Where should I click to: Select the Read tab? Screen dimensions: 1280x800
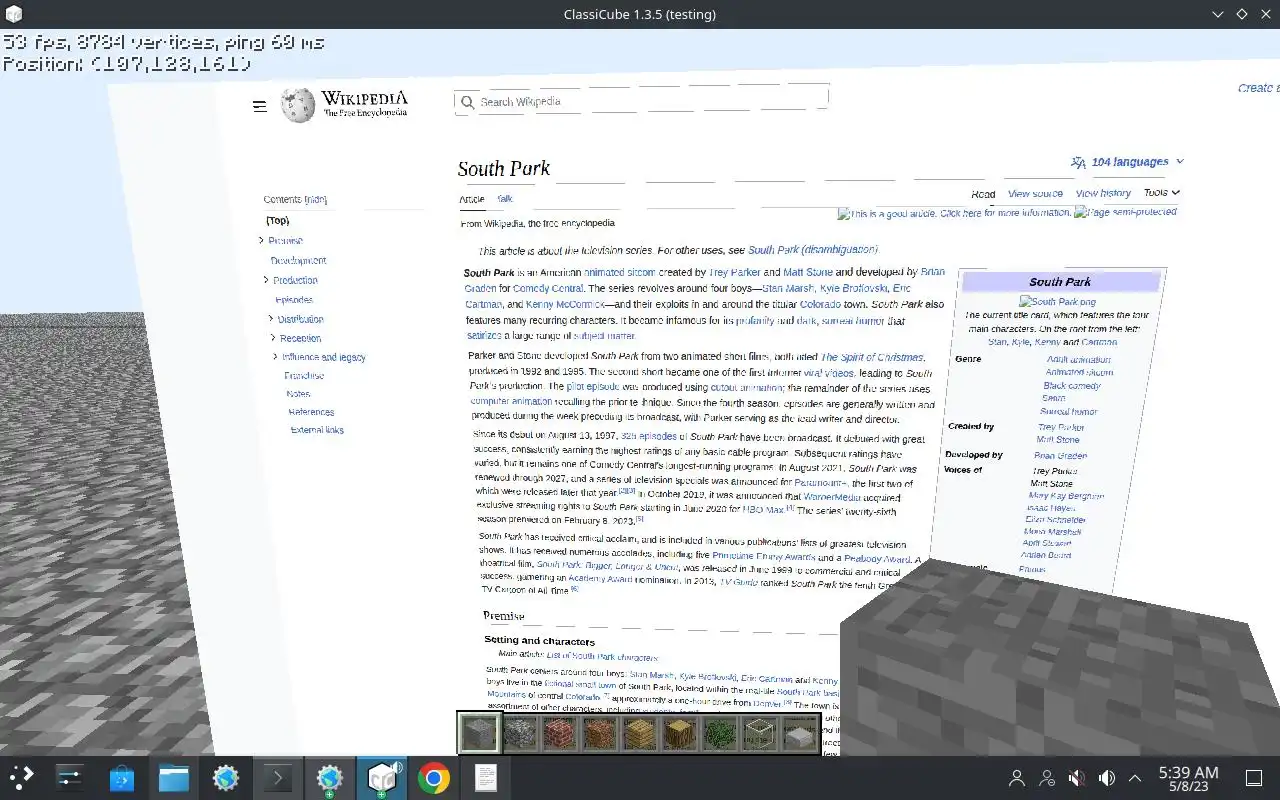(983, 194)
